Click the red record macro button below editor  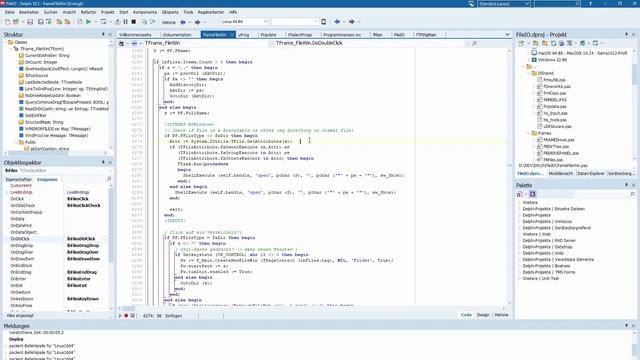[126, 316]
